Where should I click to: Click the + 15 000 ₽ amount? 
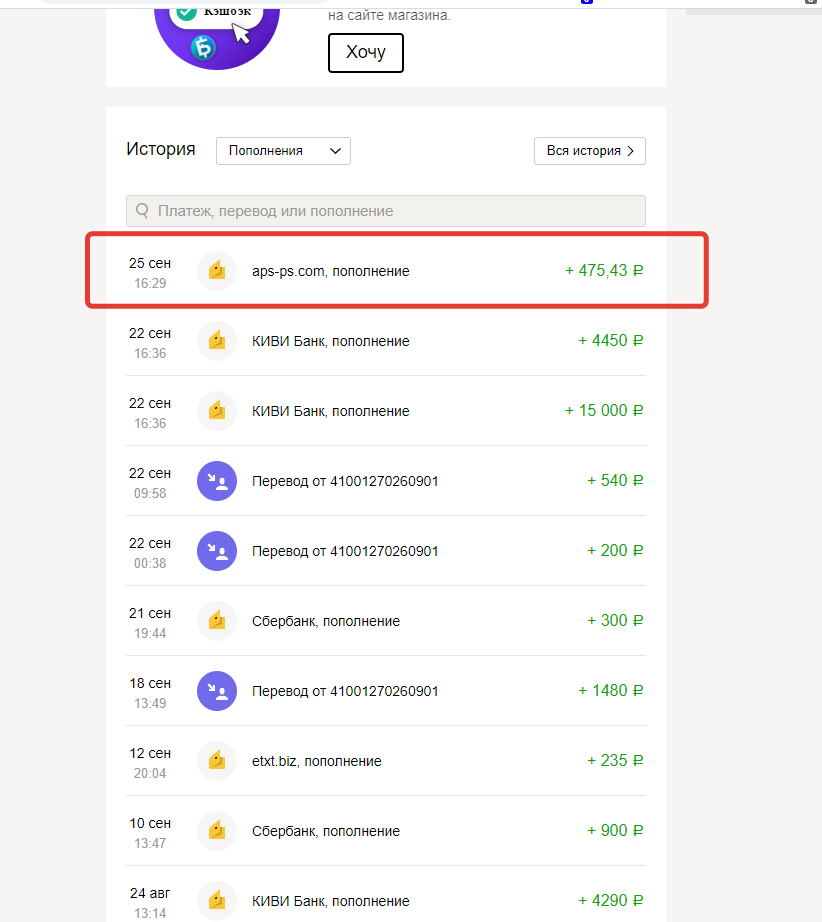(603, 411)
